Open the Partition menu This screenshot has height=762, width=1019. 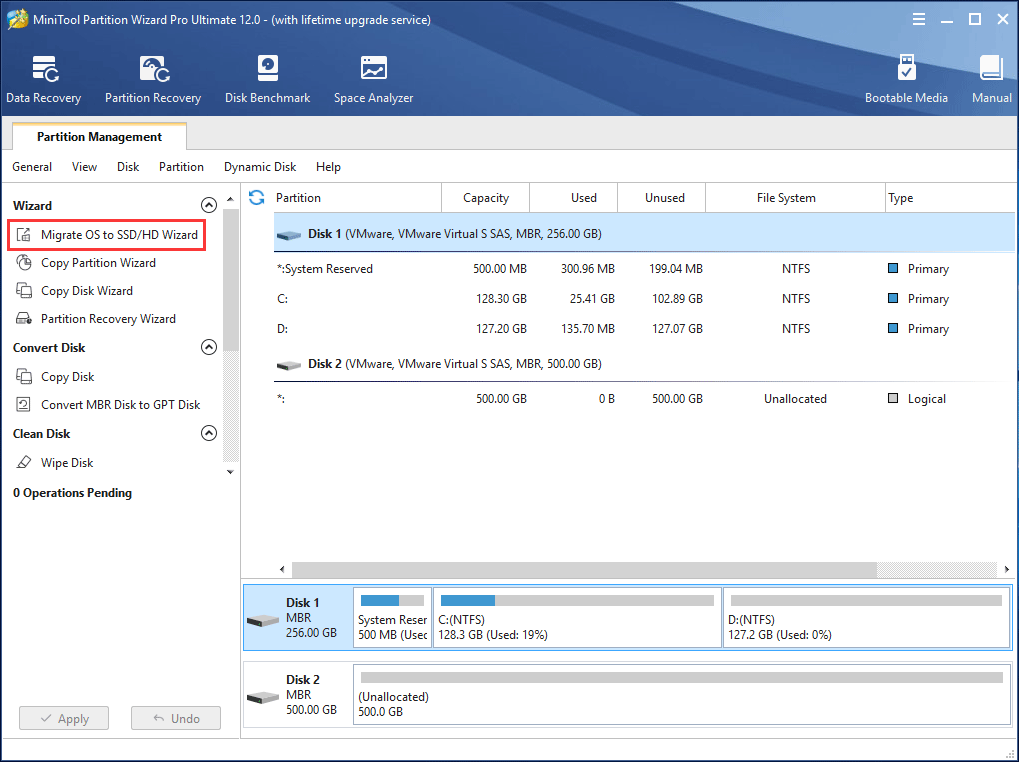point(181,167)
